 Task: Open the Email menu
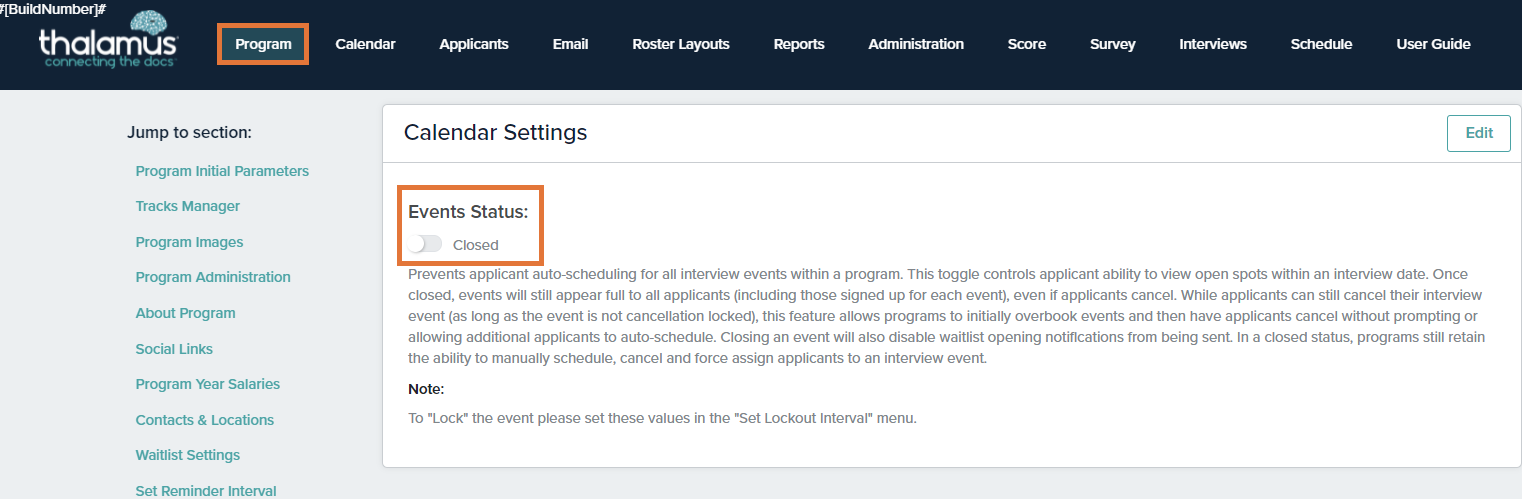point(570,44)
